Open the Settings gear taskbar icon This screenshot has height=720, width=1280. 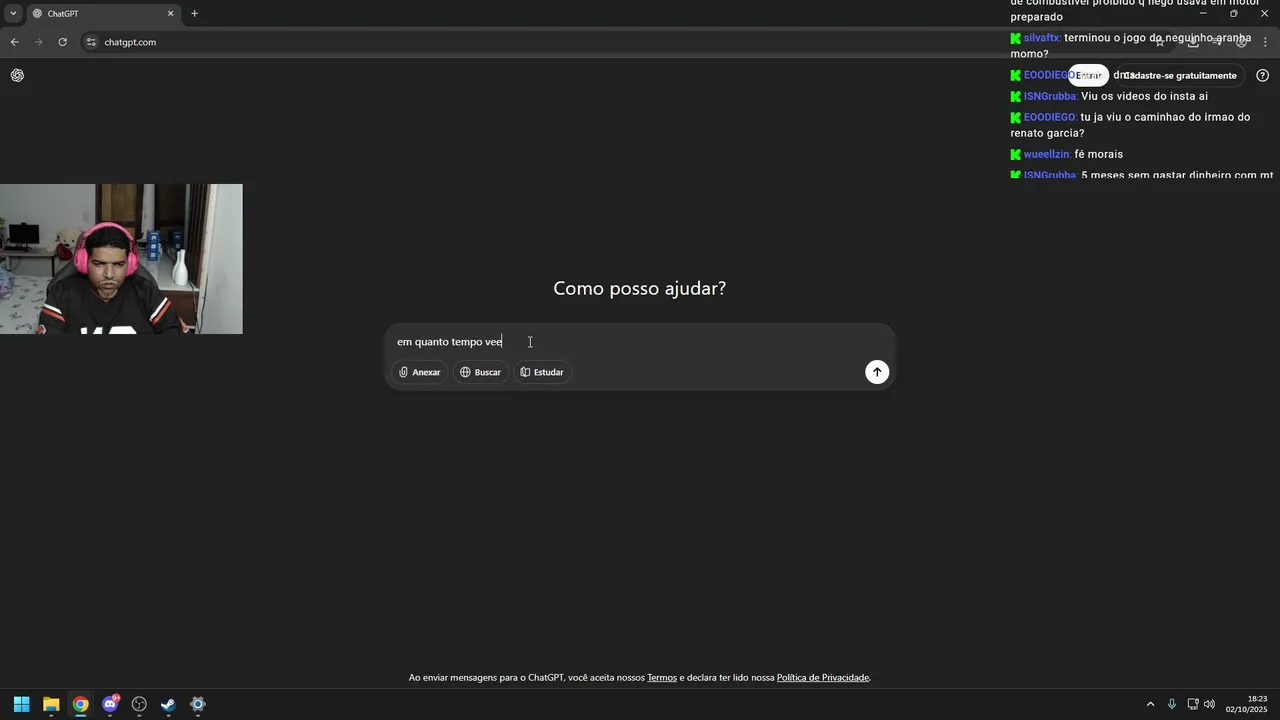[198, 704]
